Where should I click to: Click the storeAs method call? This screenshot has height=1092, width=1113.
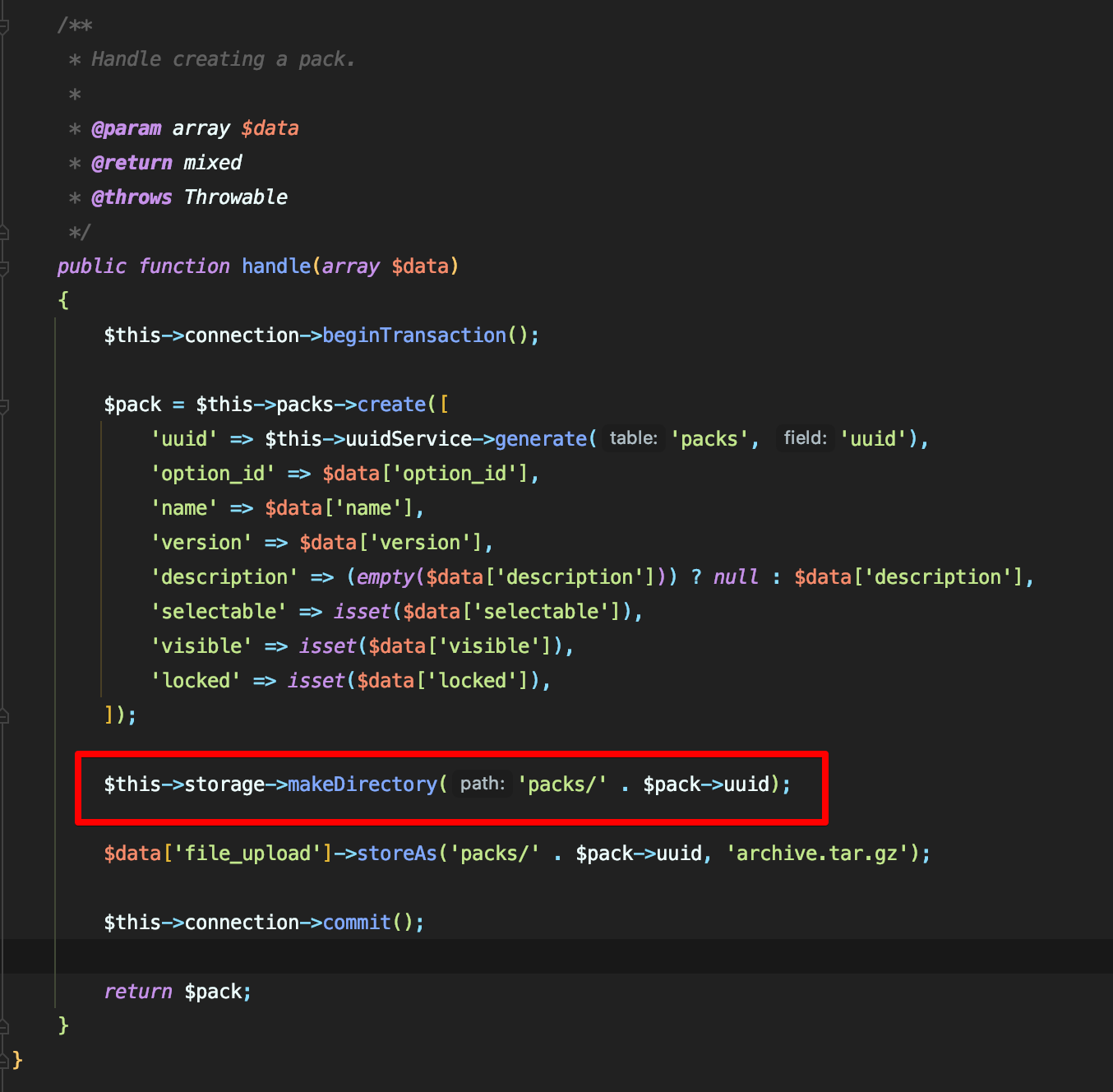397,854
